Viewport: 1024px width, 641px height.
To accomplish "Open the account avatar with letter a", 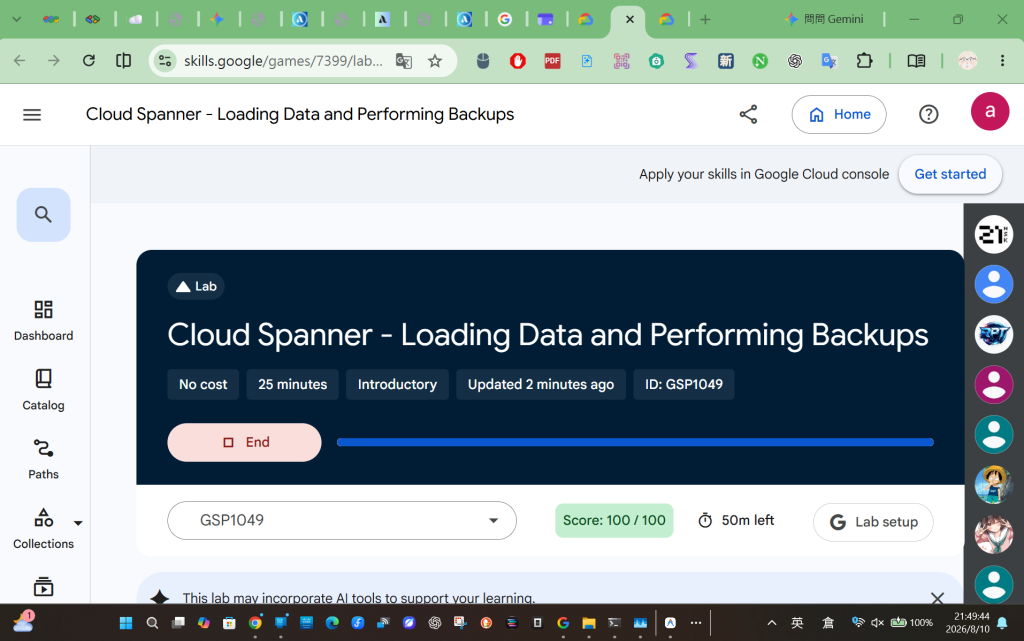I will click(x=989, y=112).
